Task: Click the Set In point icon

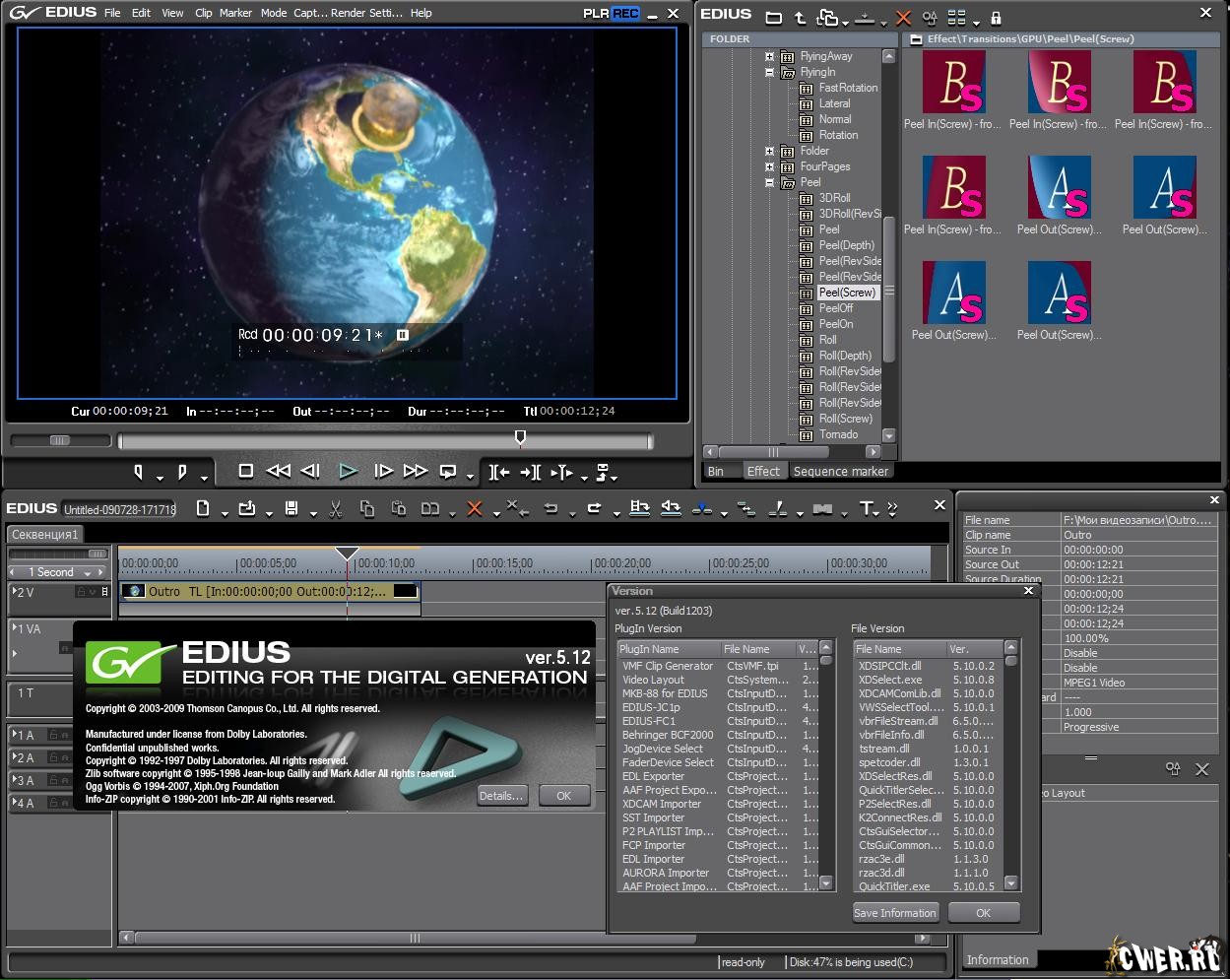Action: [x=138, y=472]
